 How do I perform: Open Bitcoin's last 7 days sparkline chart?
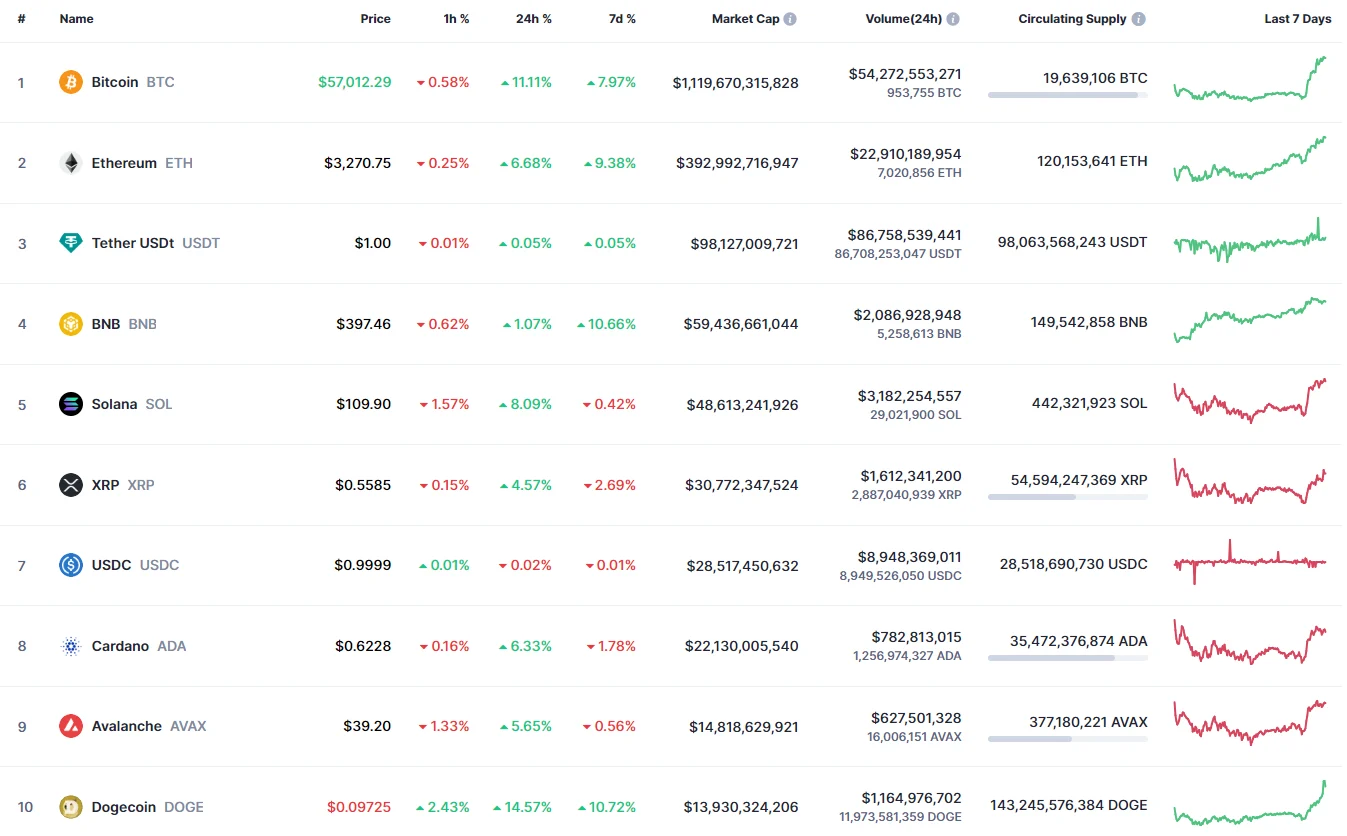point(1250,80)
